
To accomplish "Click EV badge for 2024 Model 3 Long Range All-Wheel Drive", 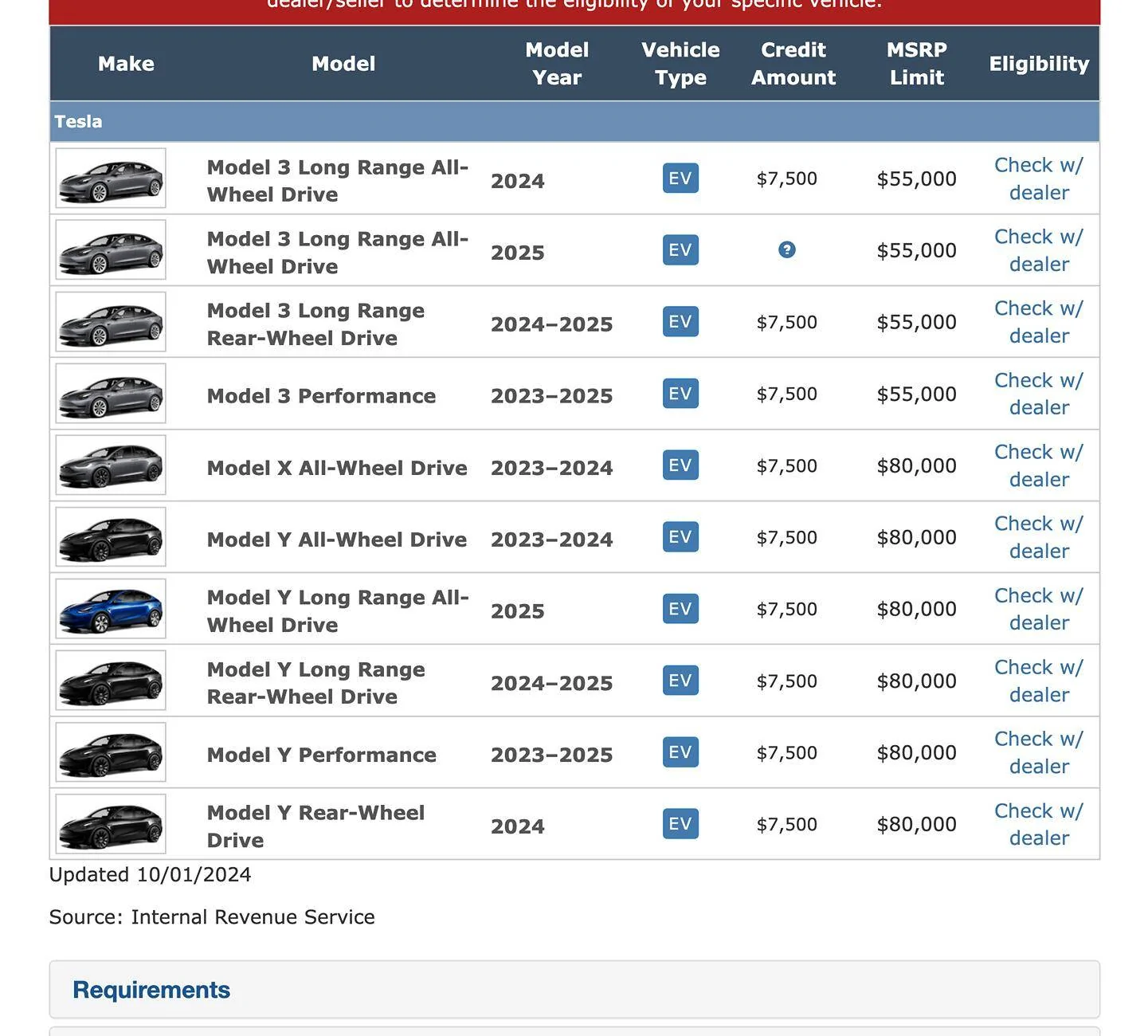I will coord(680,179).
